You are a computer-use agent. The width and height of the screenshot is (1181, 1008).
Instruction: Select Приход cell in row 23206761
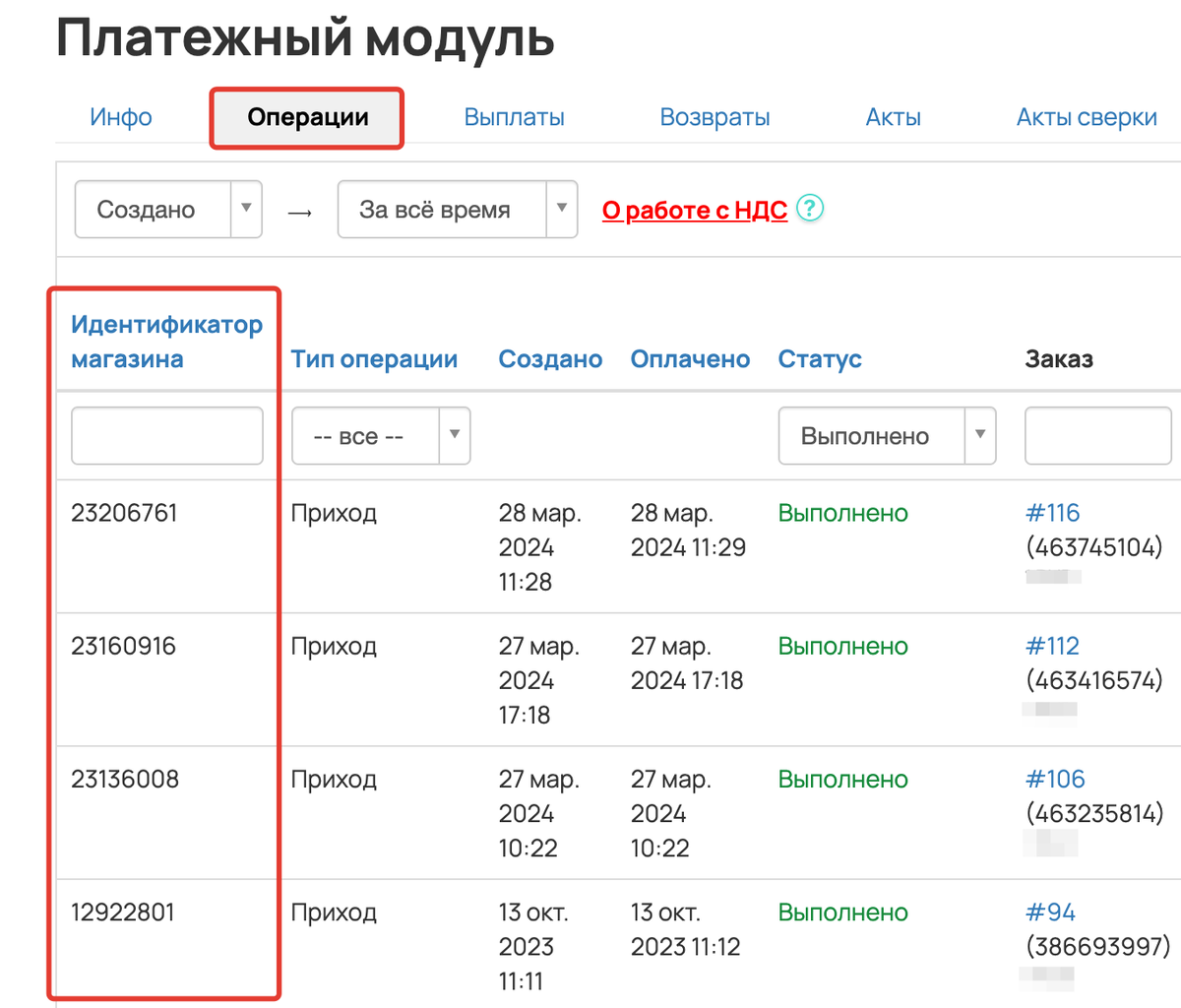click(x=334, y=513)
